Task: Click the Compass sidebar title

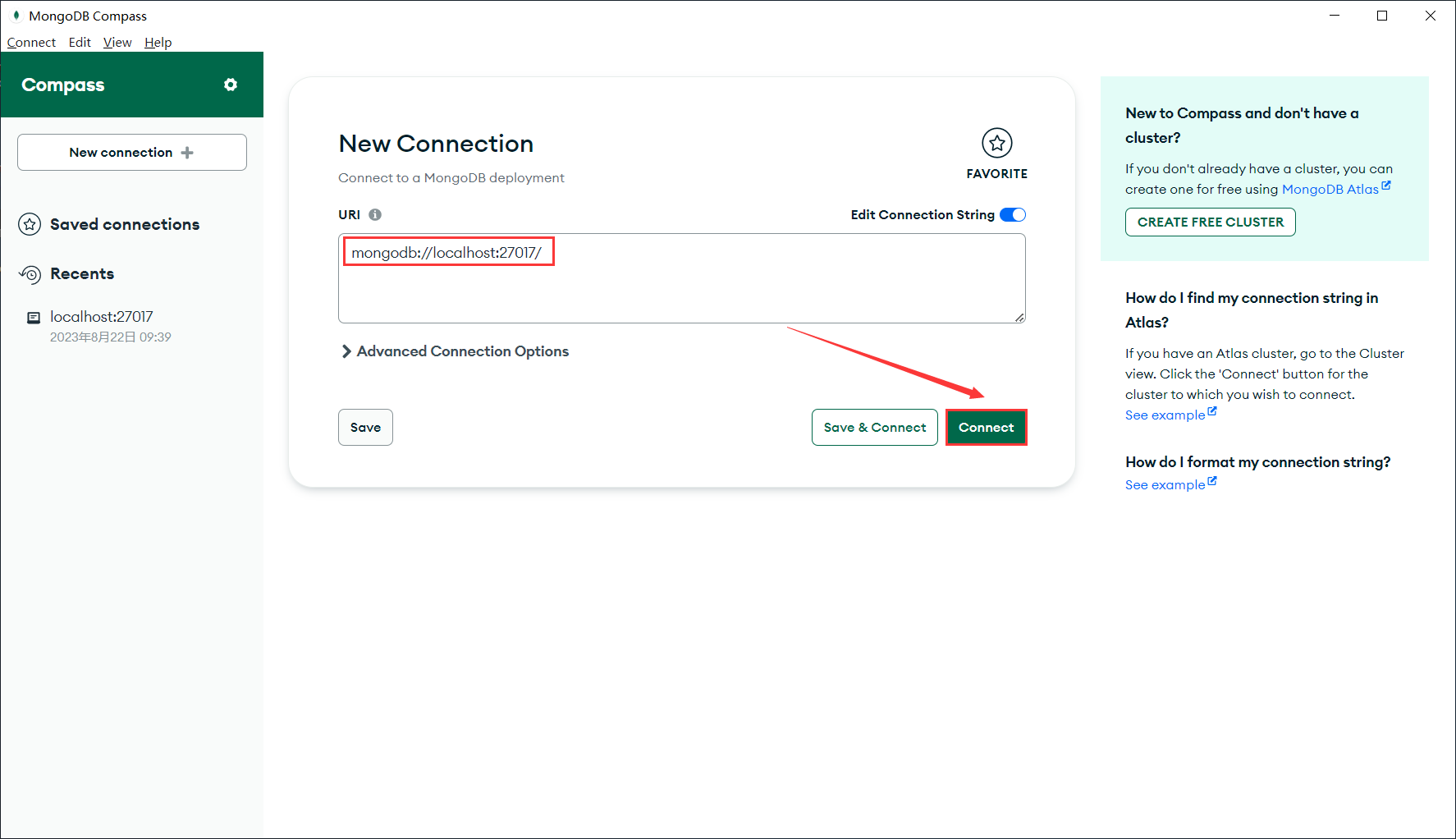Action: point(63,85)
